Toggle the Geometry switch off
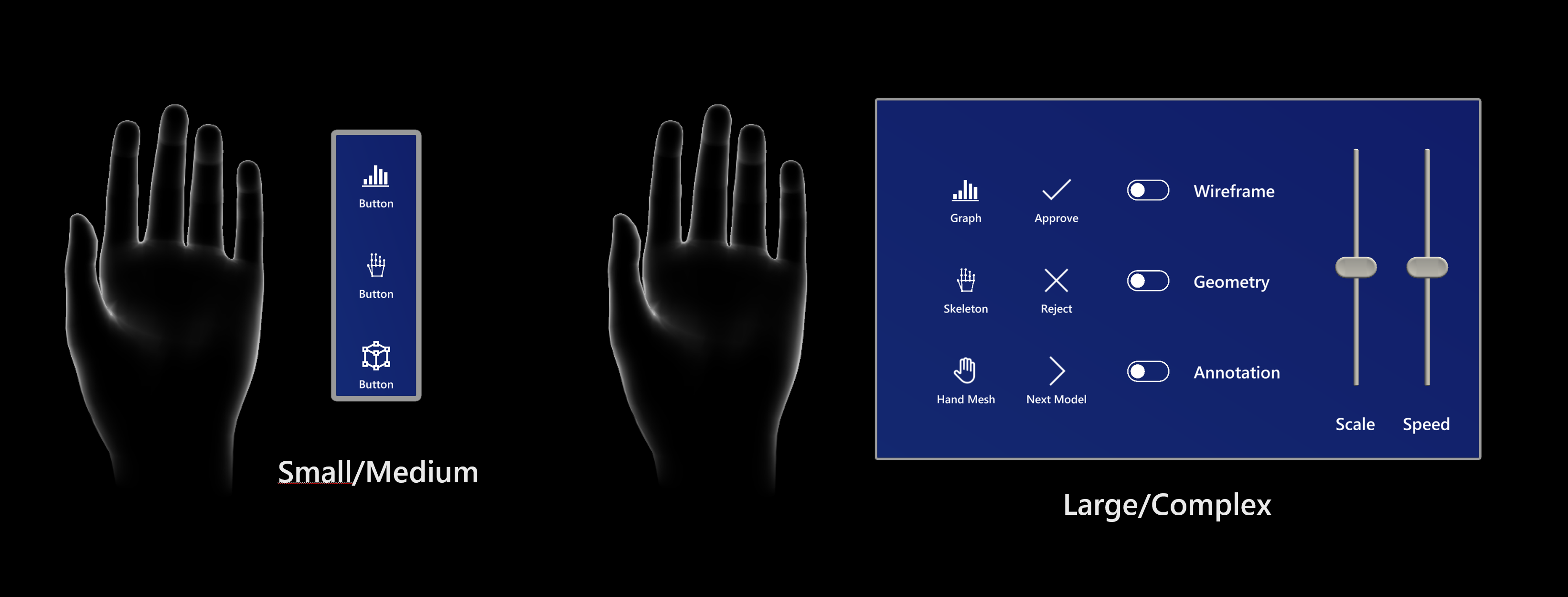 coord(1147,279)
